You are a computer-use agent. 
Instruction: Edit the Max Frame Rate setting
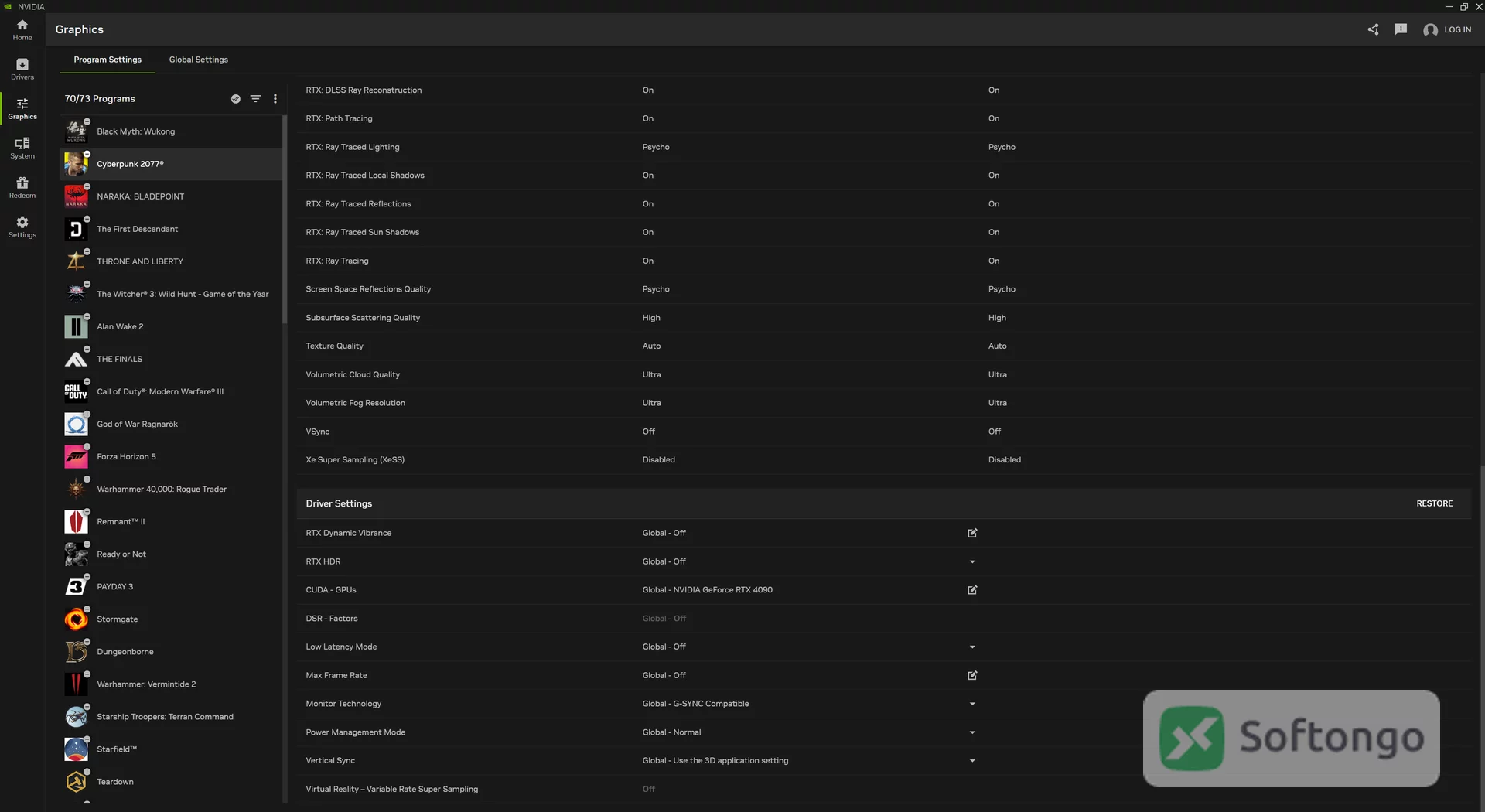(x=972, y=675)
